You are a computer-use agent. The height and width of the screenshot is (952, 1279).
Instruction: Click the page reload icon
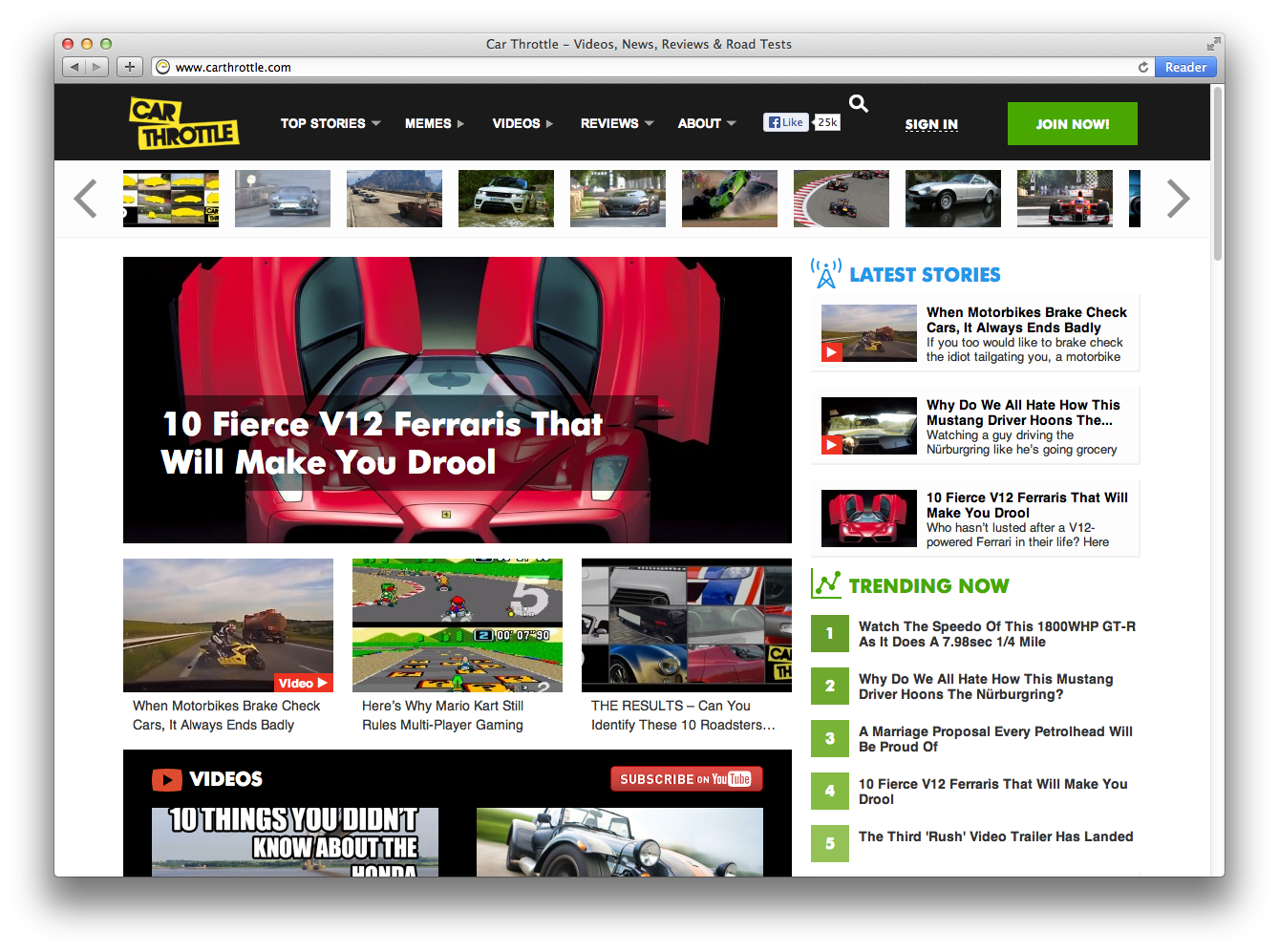[1142, 67]
